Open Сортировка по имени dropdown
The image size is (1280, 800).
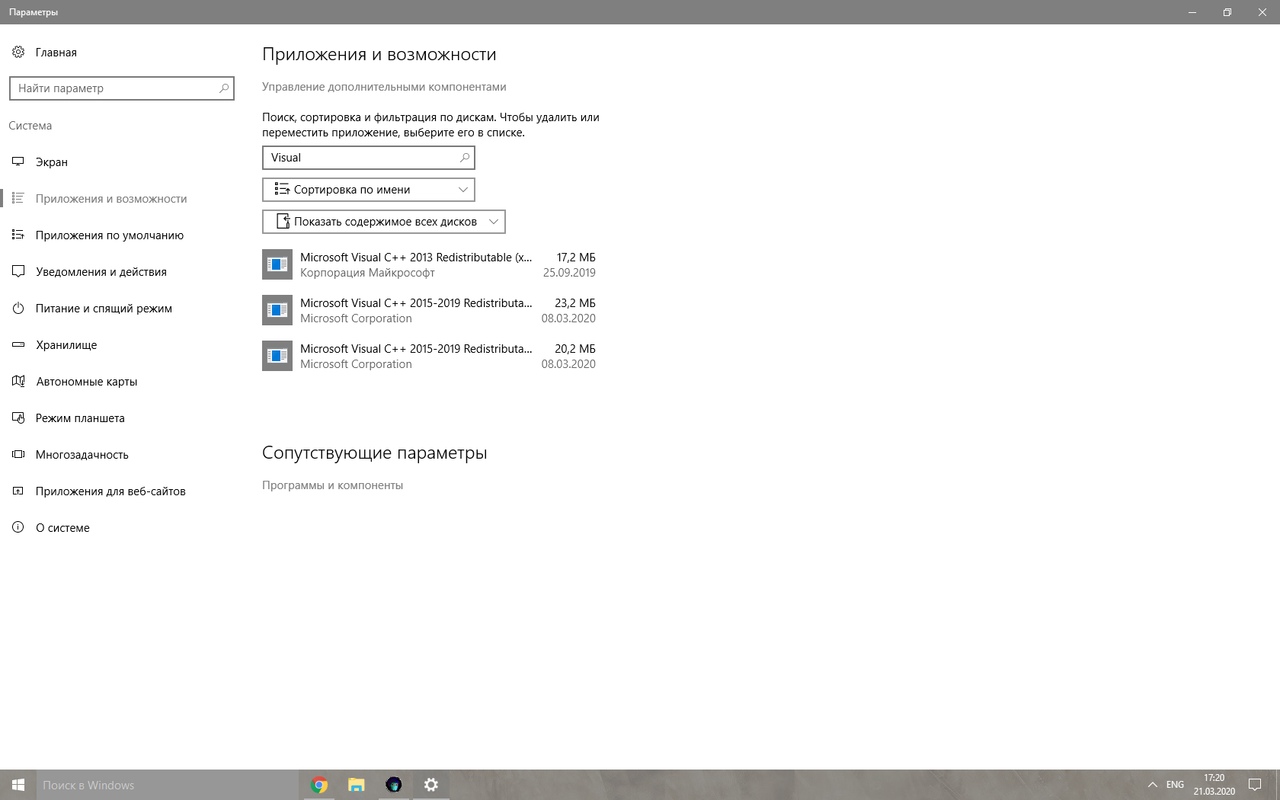point(368,189)
